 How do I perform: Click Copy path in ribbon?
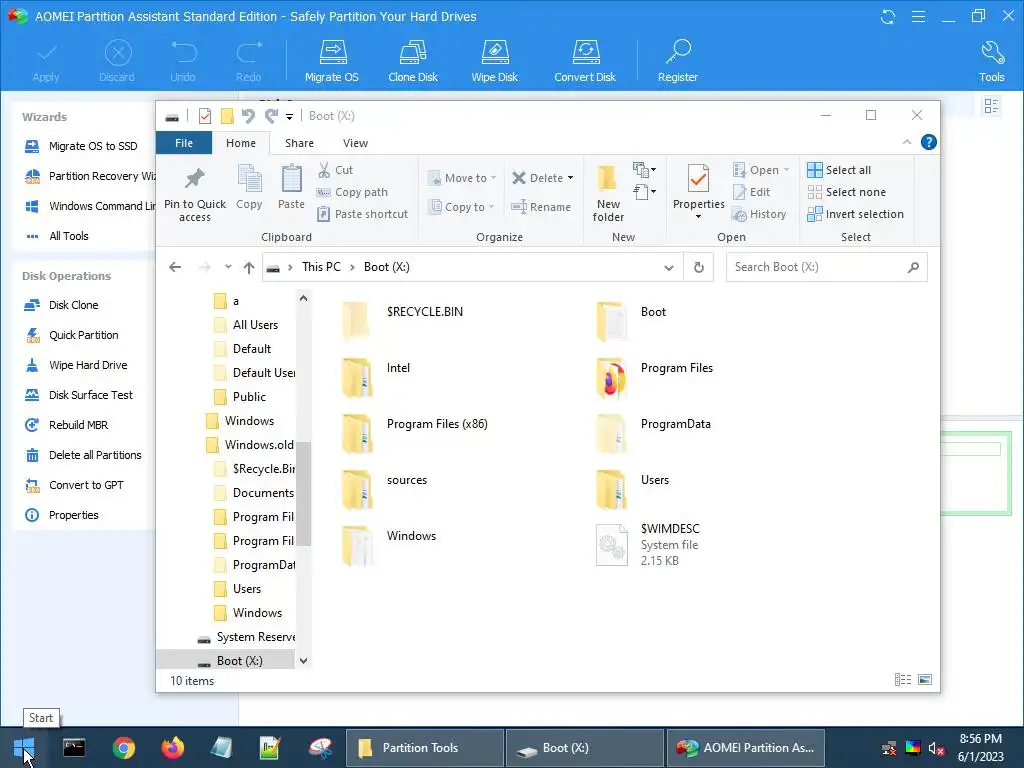(x=353, y=192)
